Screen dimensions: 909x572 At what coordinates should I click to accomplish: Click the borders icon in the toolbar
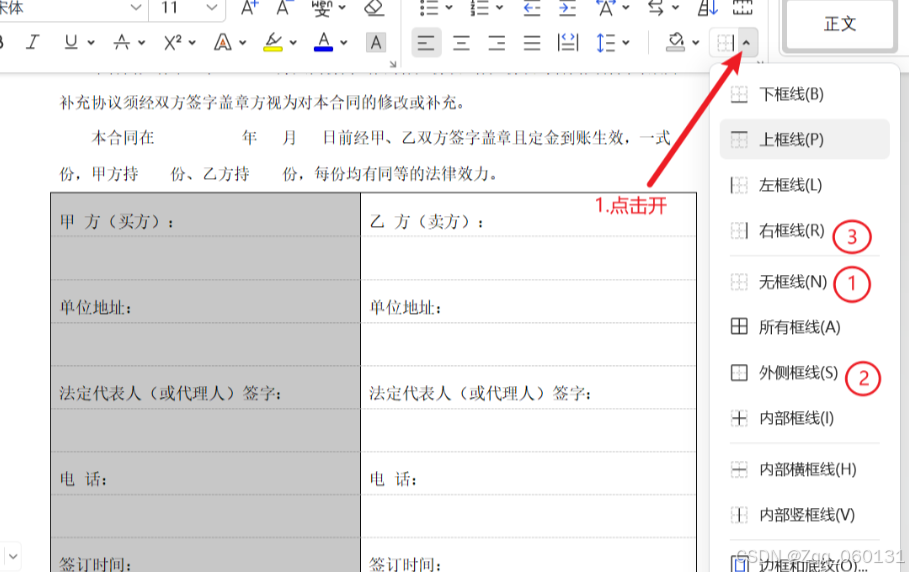(x=725, y=42)
